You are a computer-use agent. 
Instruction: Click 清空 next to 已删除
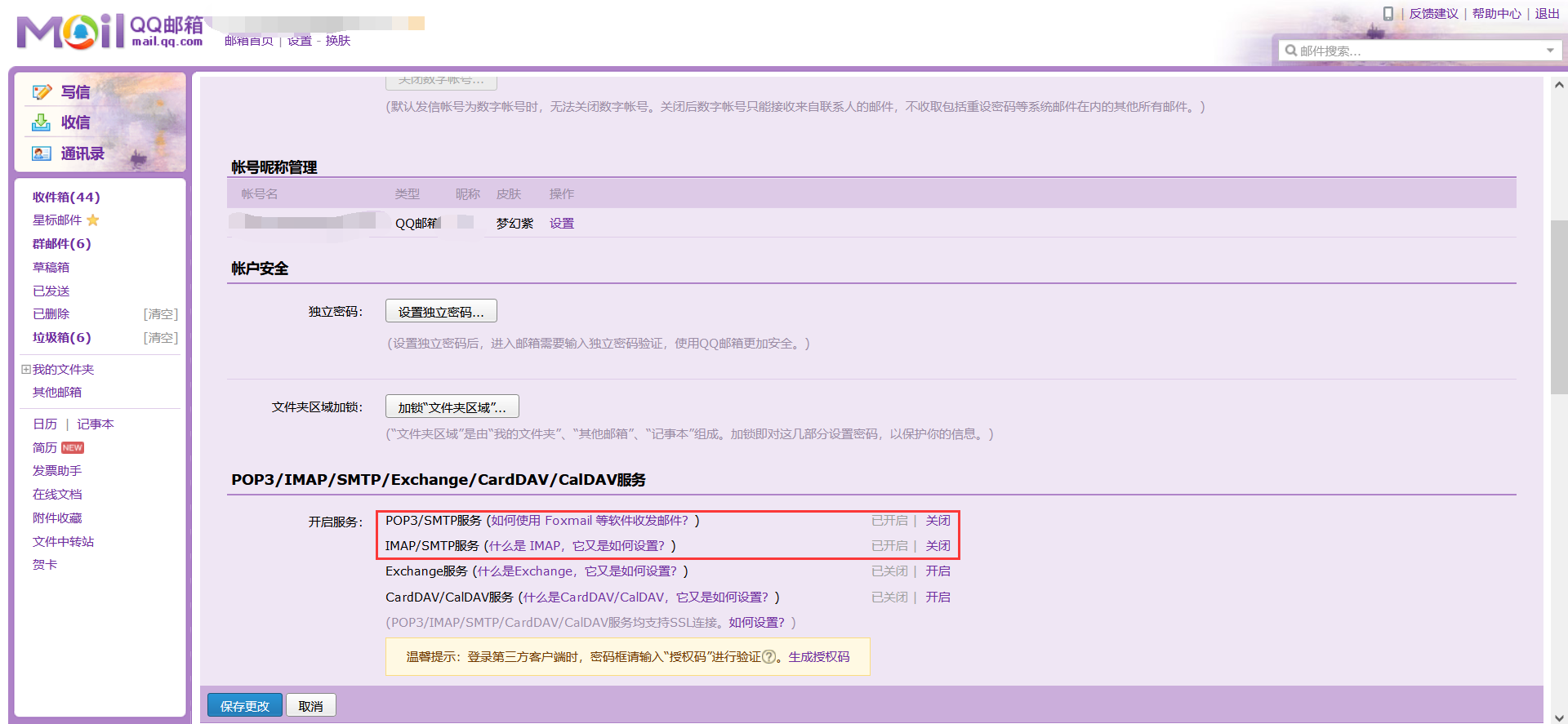(x=160, y=314)
